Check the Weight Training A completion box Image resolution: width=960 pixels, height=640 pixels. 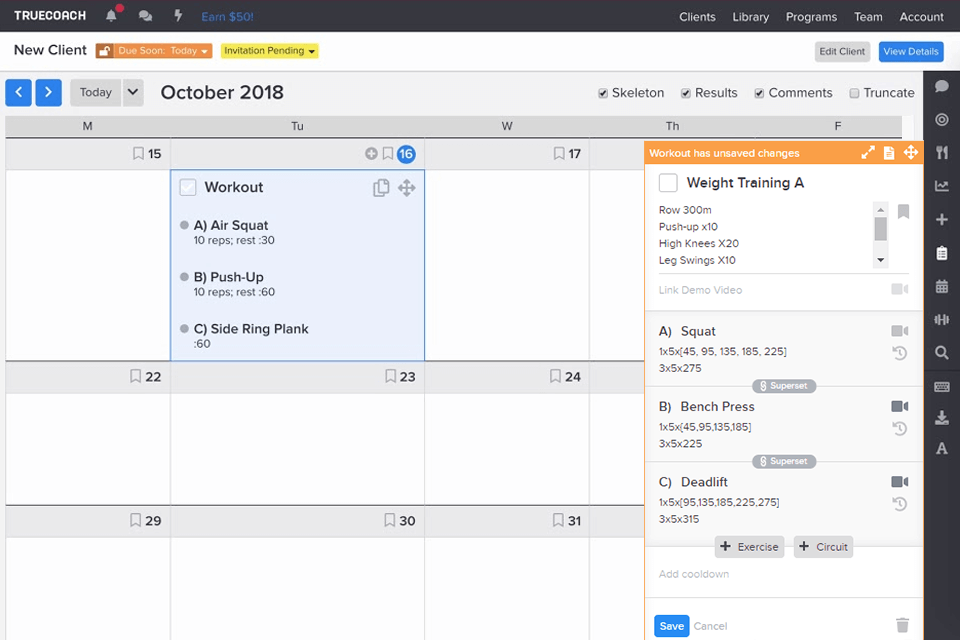click(x=668, y=183)
